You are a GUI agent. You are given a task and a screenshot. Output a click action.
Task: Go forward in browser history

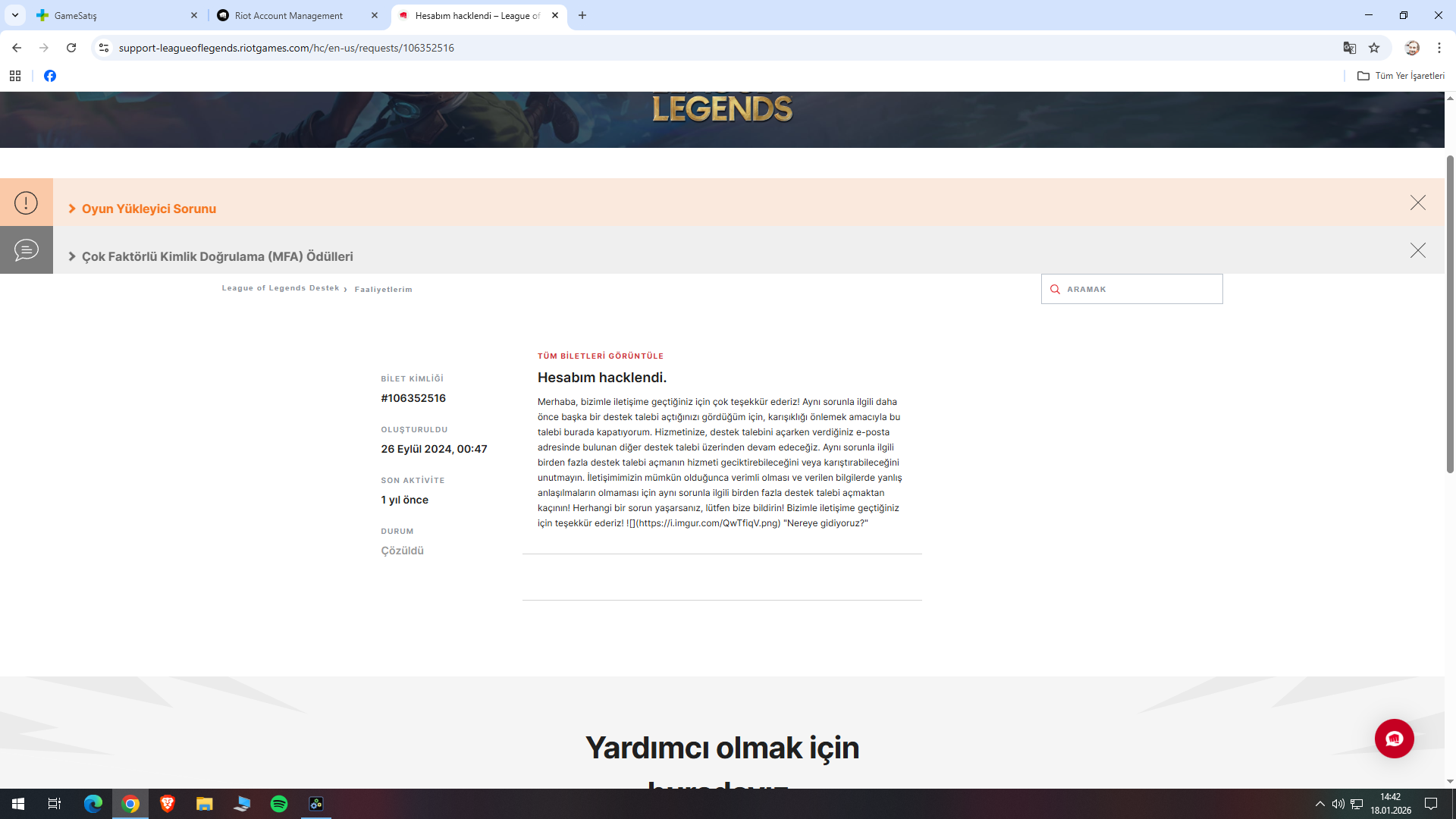[x=44, y=48]
